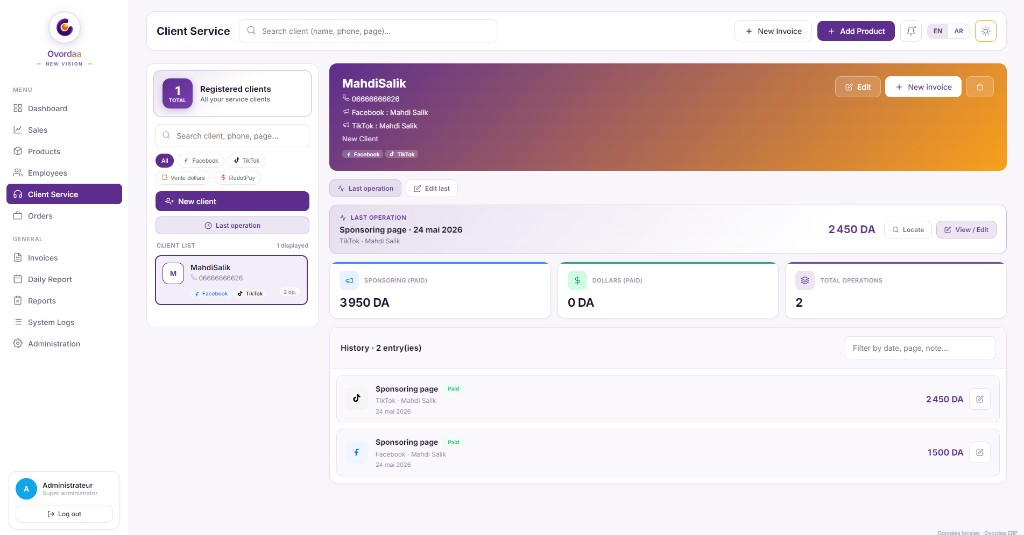Go to Reports in the sidebar
This screenshot has width=1024, height=535.
pyautogui.click(x=64, y=301)
